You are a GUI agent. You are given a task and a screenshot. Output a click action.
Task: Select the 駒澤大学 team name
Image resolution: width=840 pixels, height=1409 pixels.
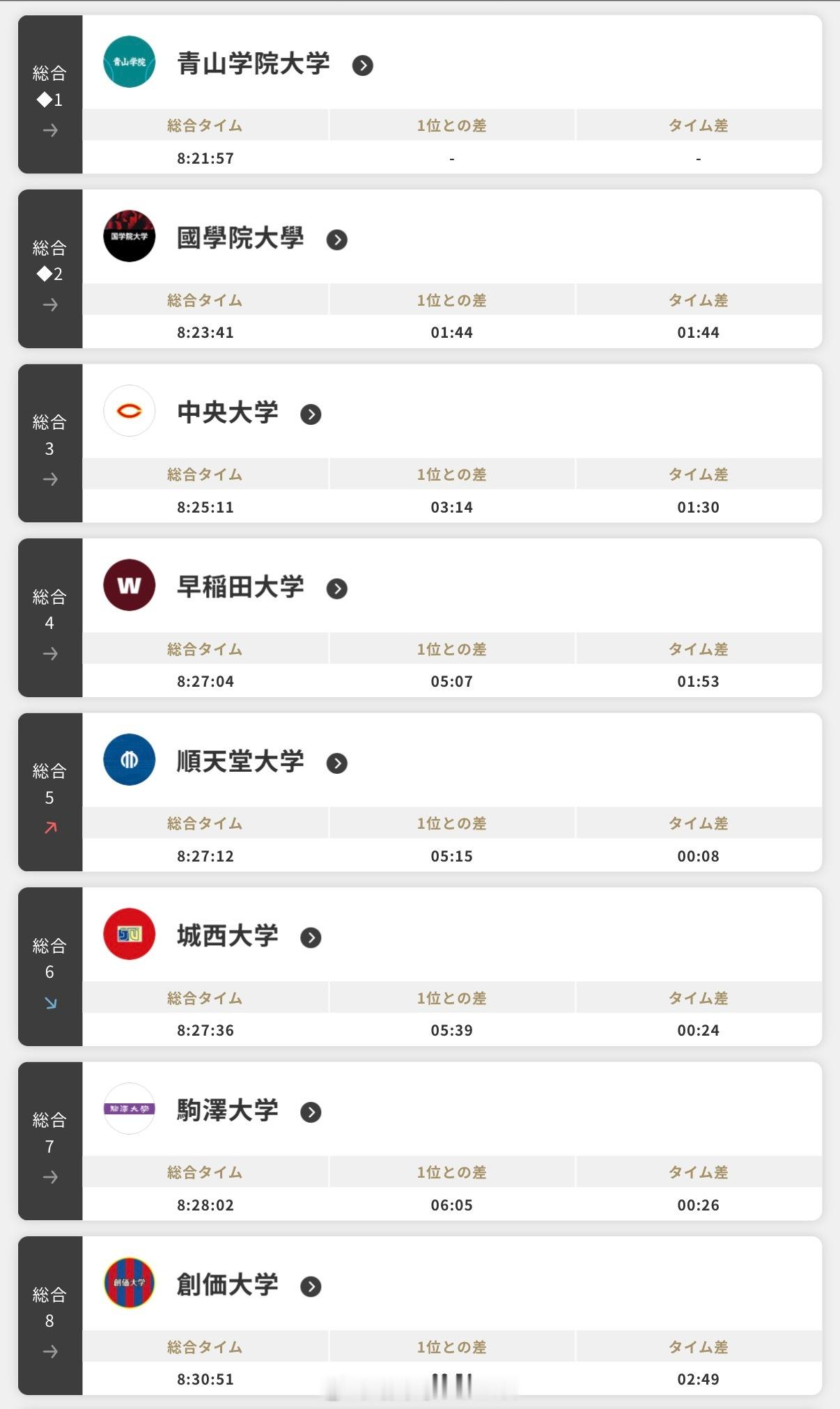pyautogui.click(x=228, y=1110)
